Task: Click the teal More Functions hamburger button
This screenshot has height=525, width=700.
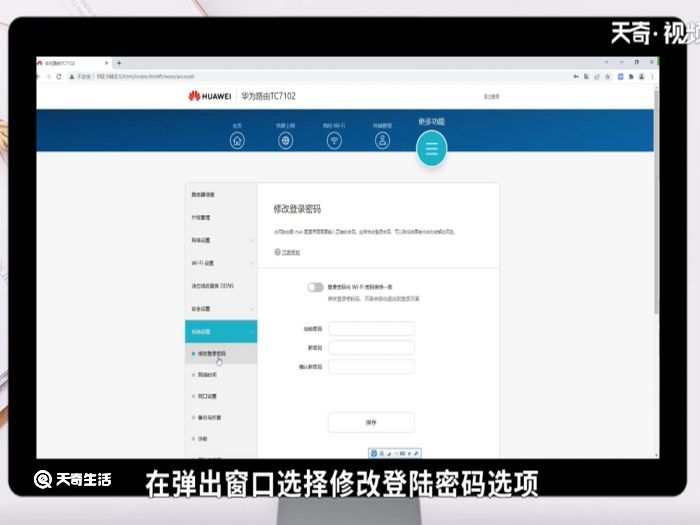Action: (x=431, y=148)
